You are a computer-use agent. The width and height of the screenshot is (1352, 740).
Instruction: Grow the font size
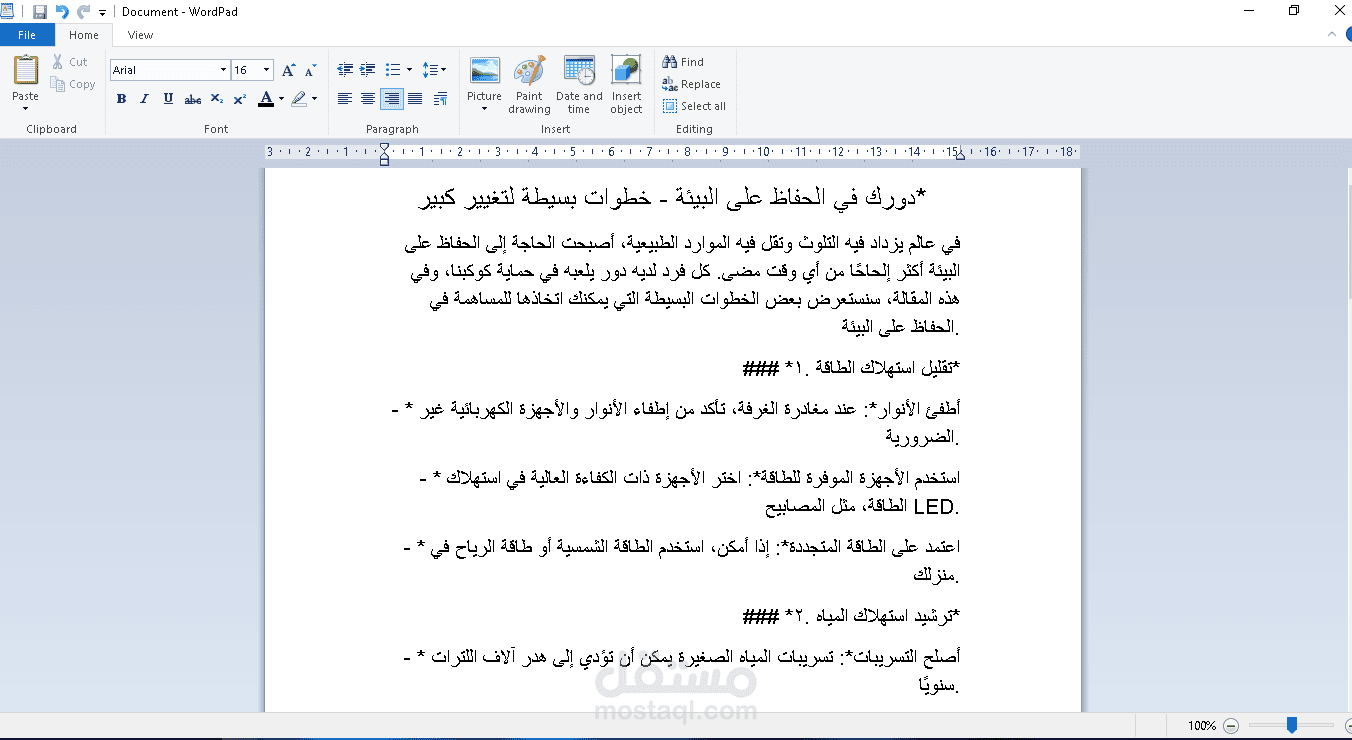click(288, 70)
